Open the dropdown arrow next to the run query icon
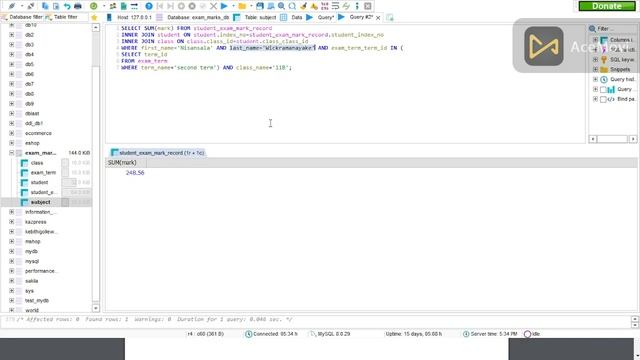 point(233,6)
